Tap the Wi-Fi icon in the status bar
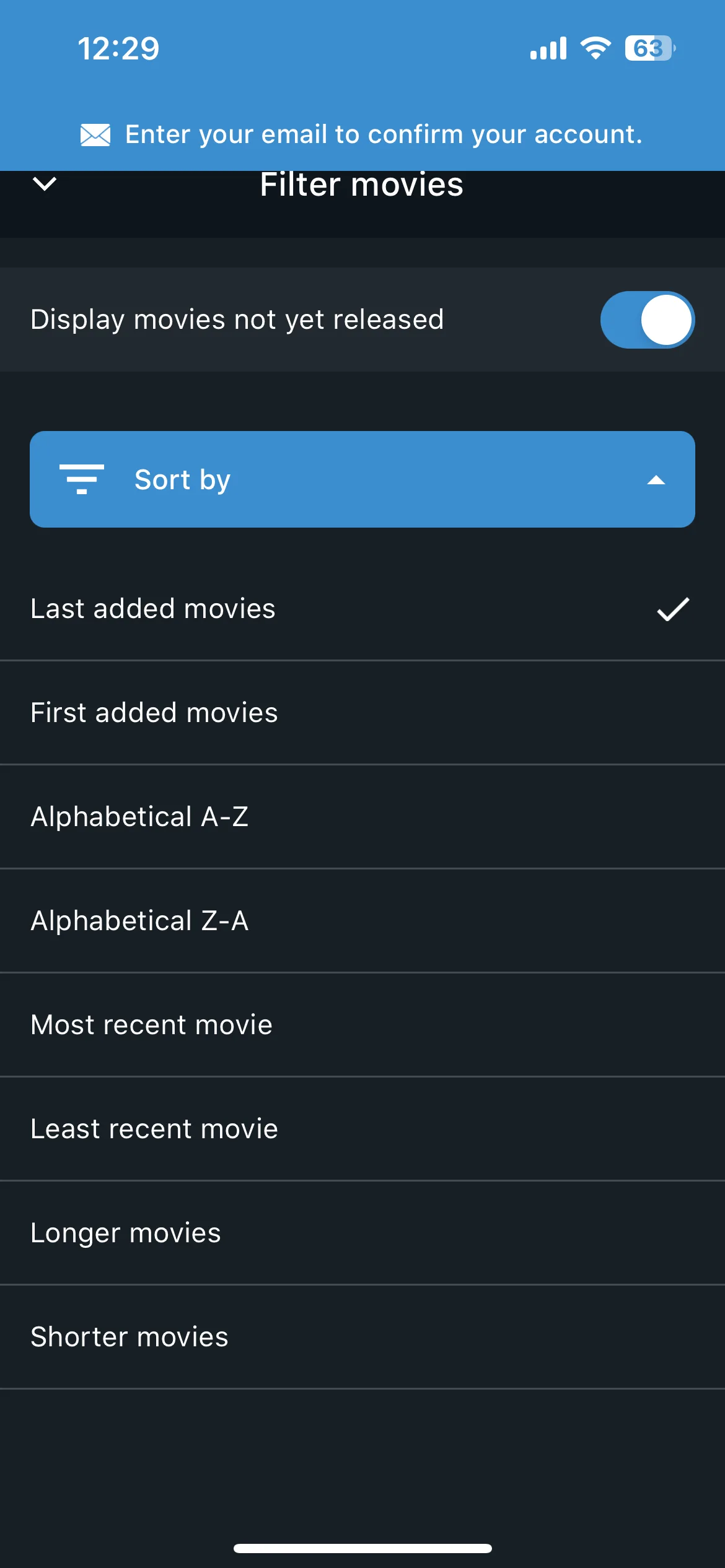The height and width of the screenshot is (1568, 725). coord(595,48)
